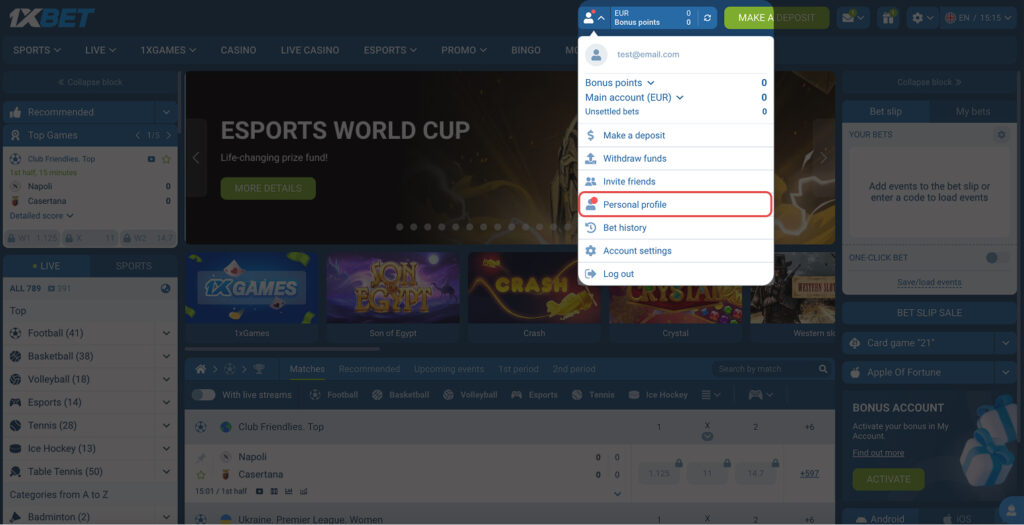Click the search magnifier icon
The height and width of the screenshot is (525, 1024).
pyautogui.click(x=824, y=369)
